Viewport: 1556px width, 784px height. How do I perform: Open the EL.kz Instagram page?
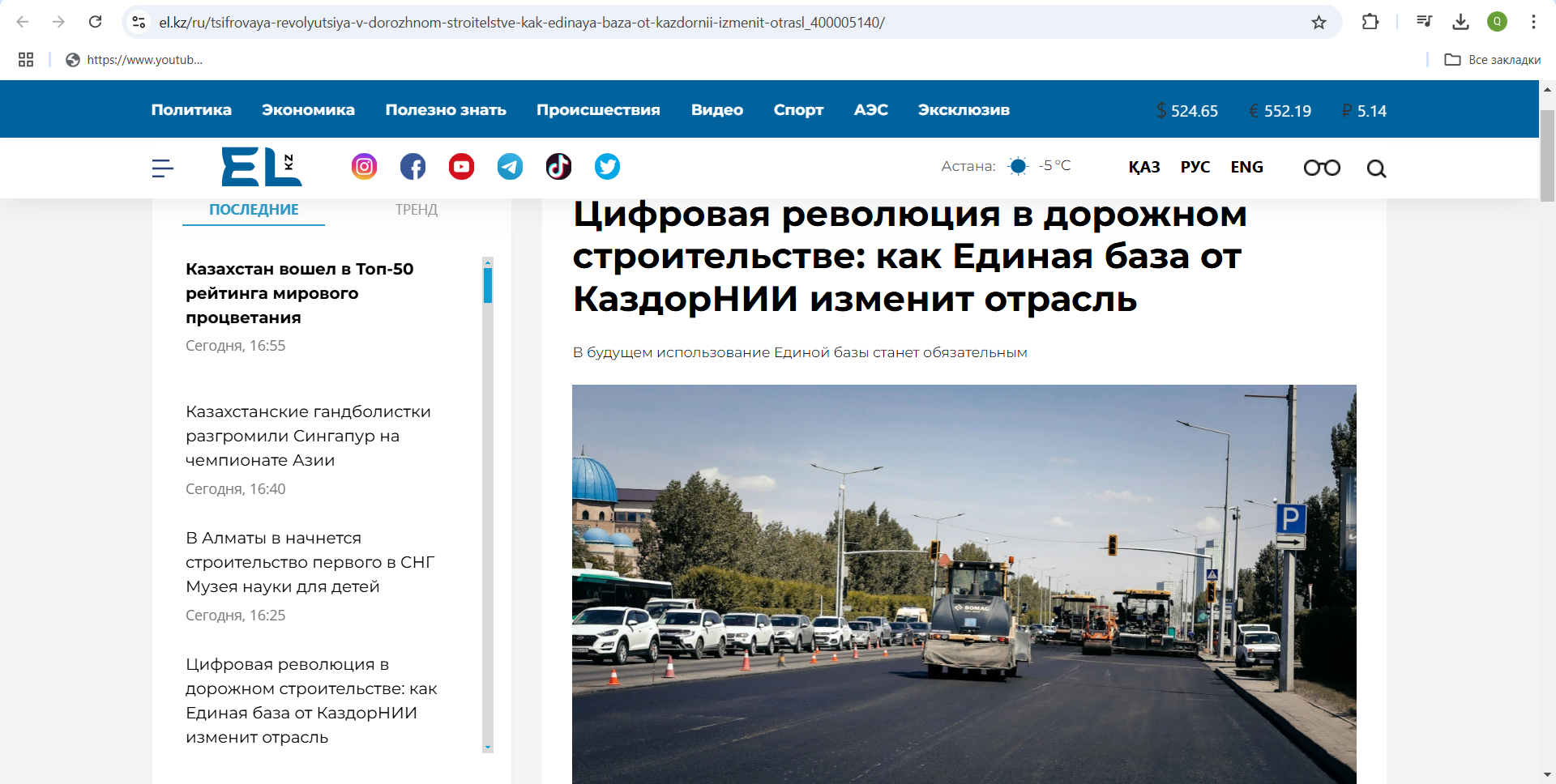pos(365,167)
